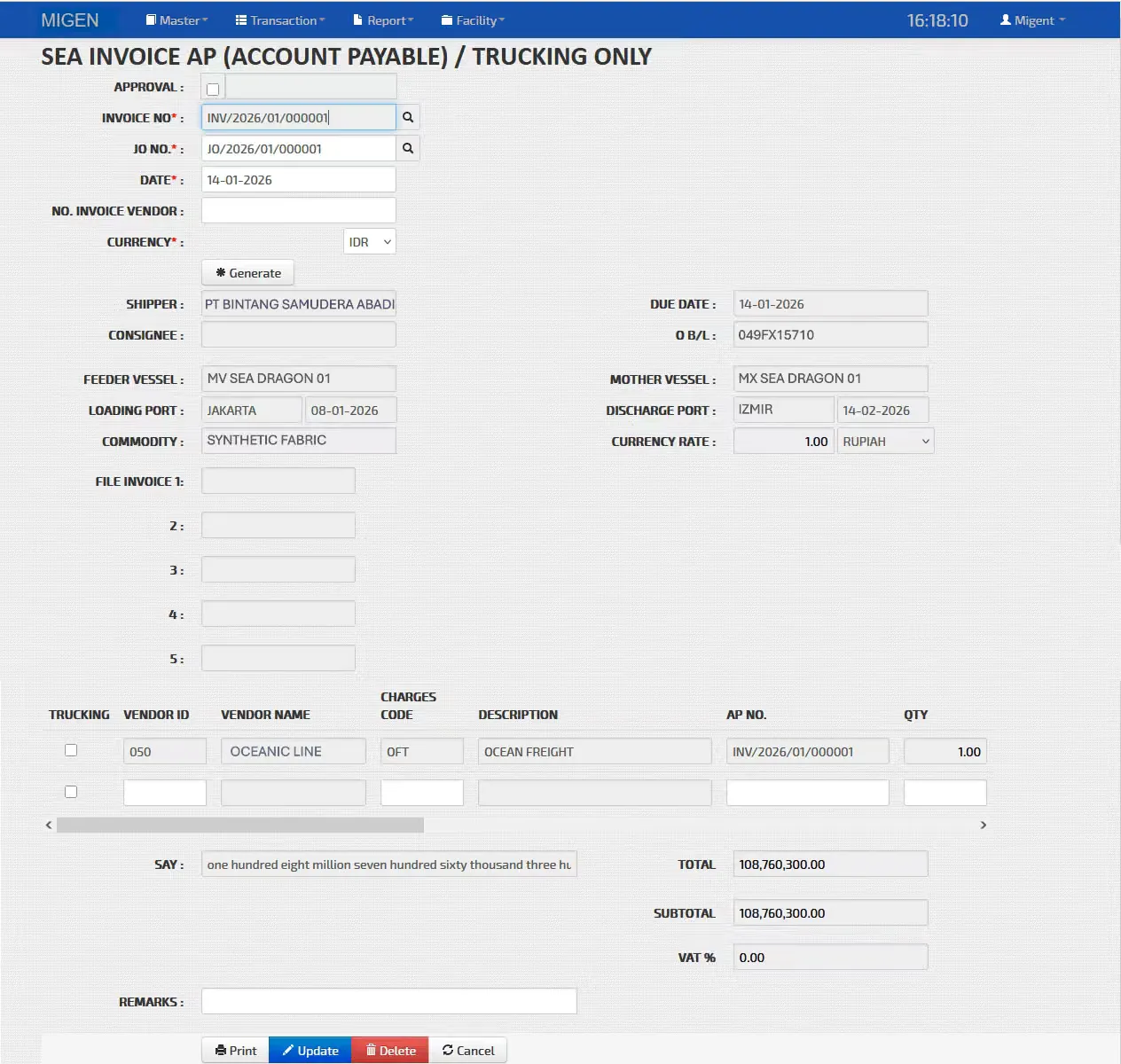
Task: Click the Shipper field PT BINTANG SAMUDERA ABADI
Action: tap(299, 303)
